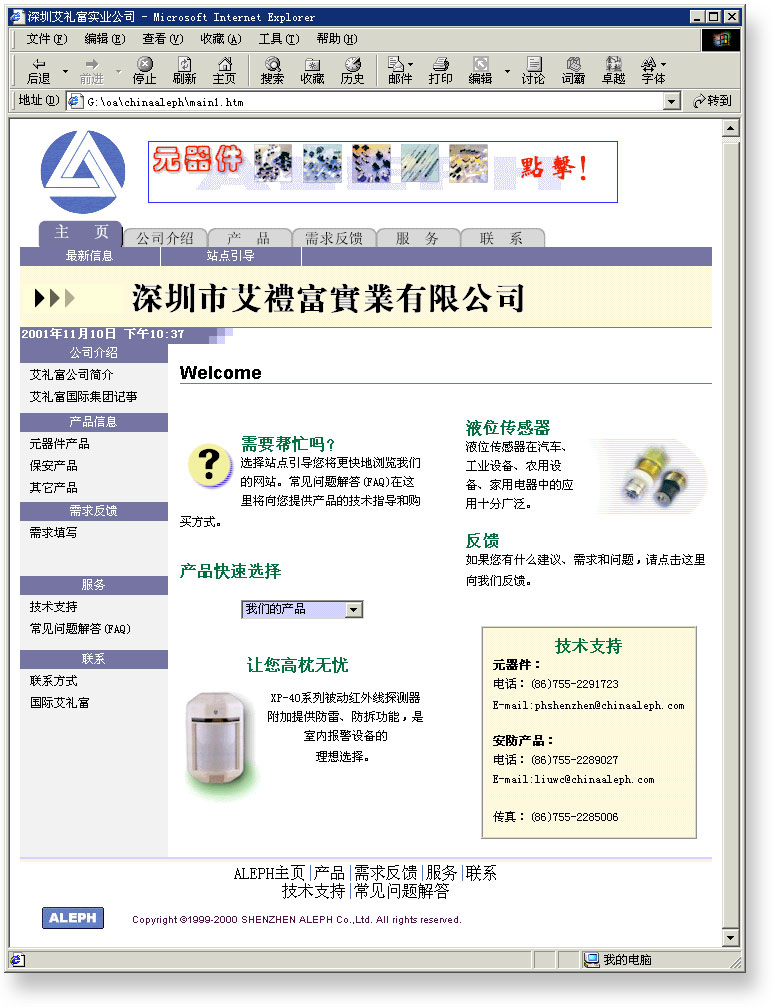Image resolution: width=777 pixels, height=1007 pixels.
Task: Click the 液位传感器 heading link
Action: (508, 428)
